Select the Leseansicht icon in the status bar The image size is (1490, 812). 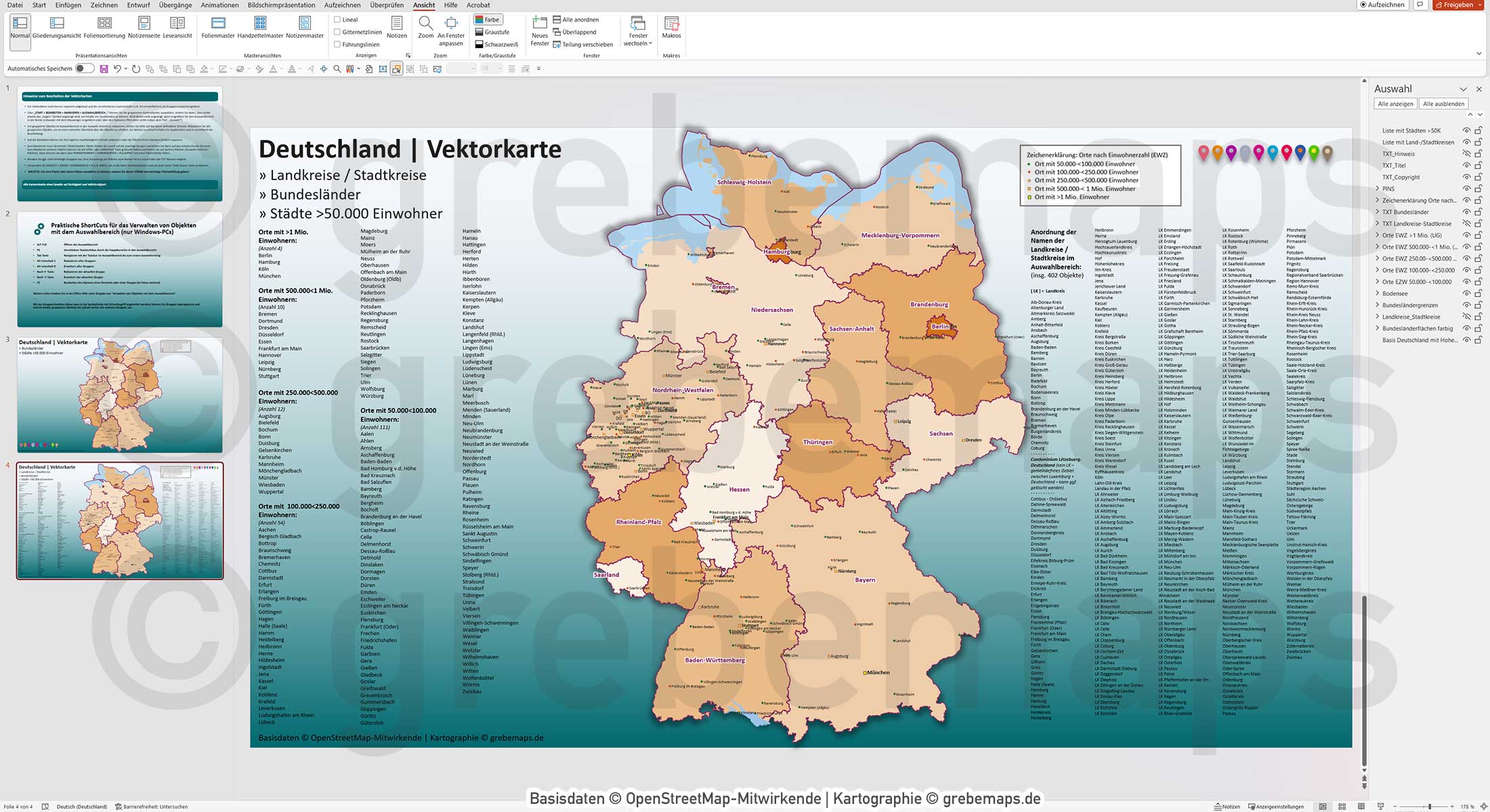pyautogui.click(x=1362, y=807)
